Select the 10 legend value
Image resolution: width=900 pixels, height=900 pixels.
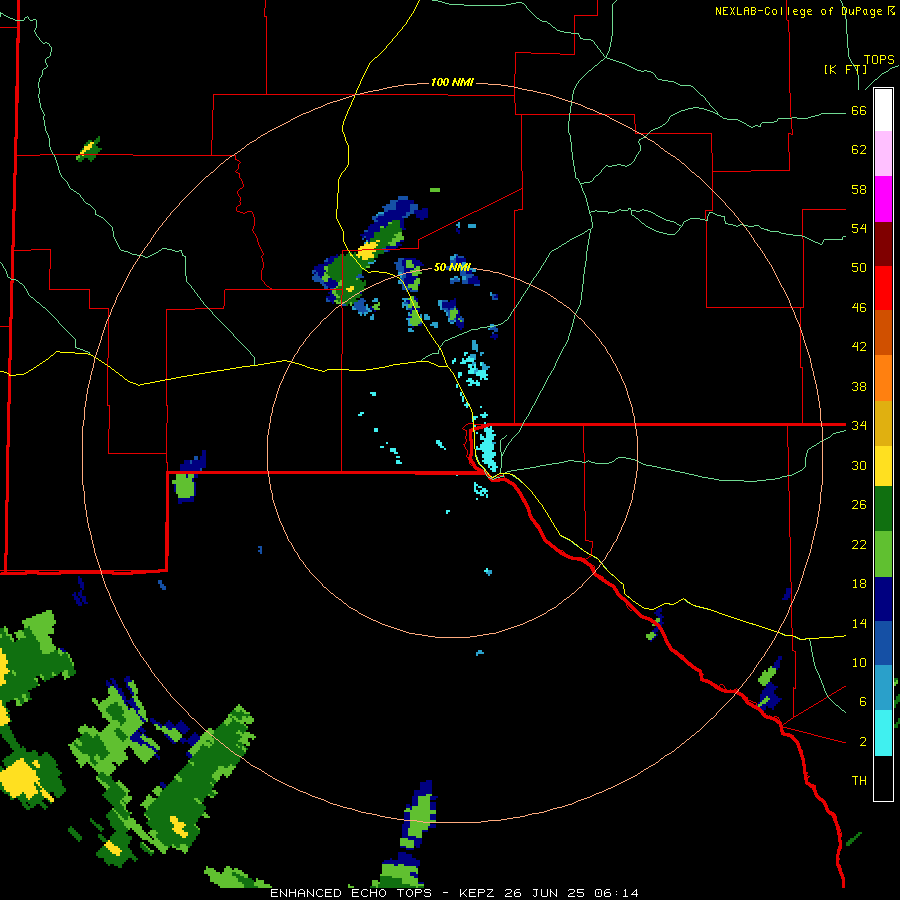point(859,663)
